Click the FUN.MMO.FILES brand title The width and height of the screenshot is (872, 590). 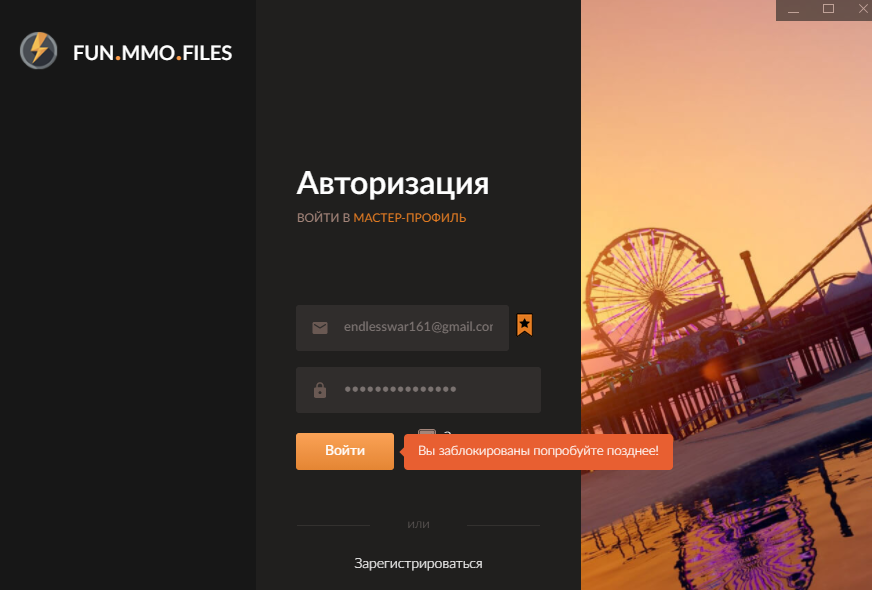152,53
